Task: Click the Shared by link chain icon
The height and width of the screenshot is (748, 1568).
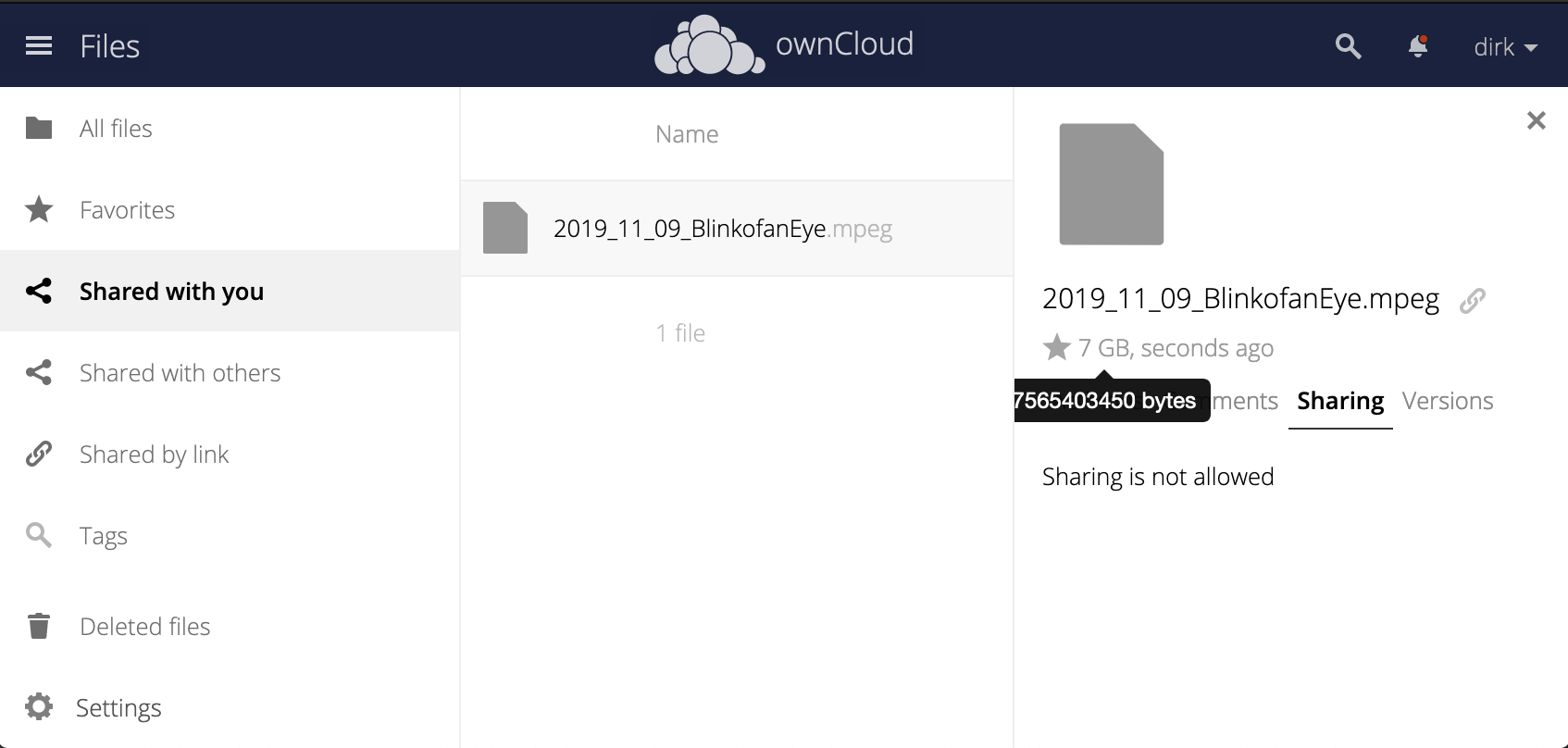Action: (x=39, y=454)
